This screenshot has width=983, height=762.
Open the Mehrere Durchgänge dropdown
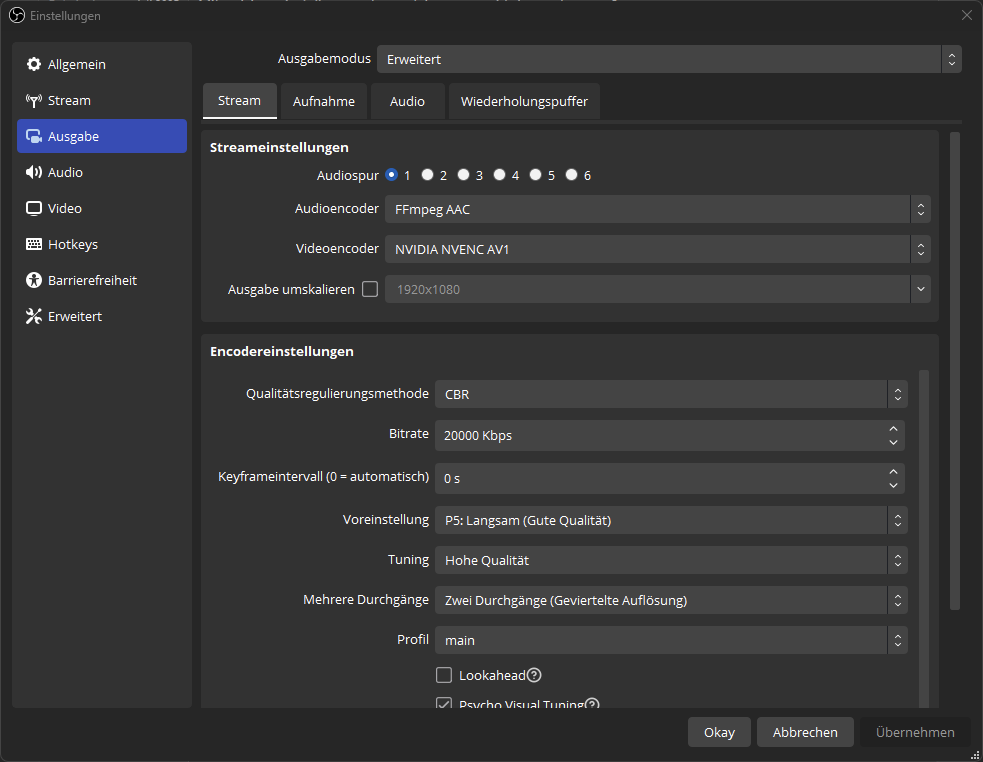point(671,600)
